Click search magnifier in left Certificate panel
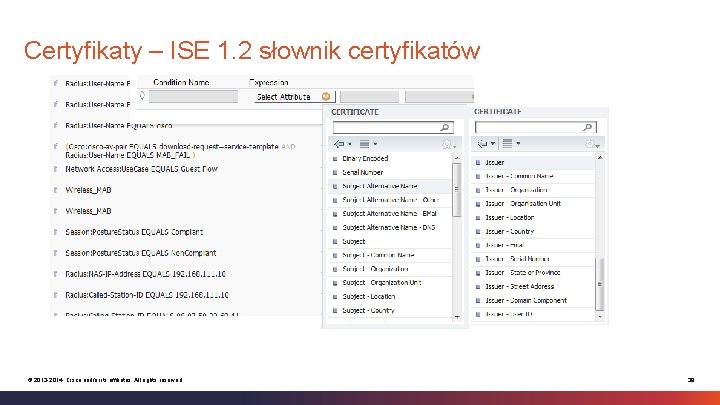The image size is (720, 405). (x=444, y=127)
